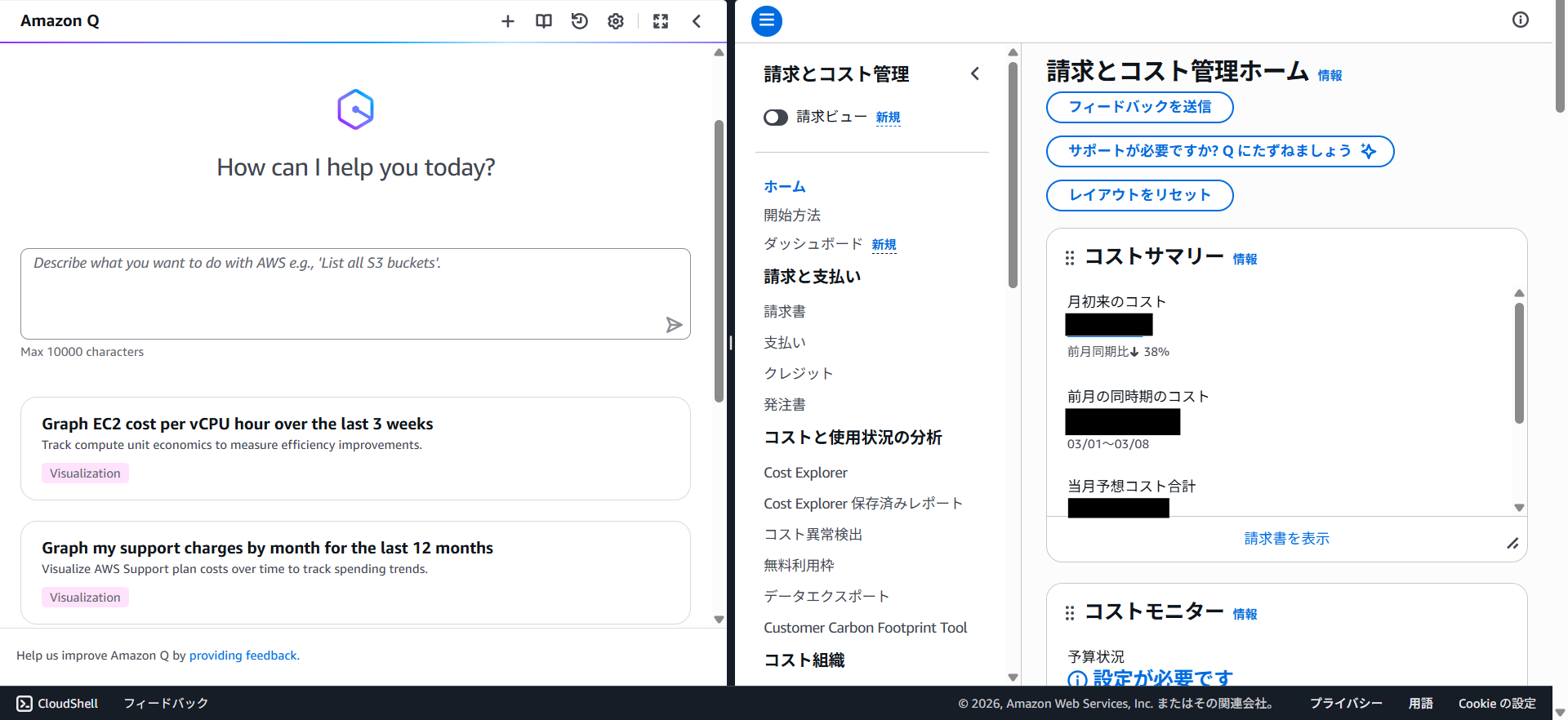
Task: Open 支払い navigation item
Action: [785, 343]
